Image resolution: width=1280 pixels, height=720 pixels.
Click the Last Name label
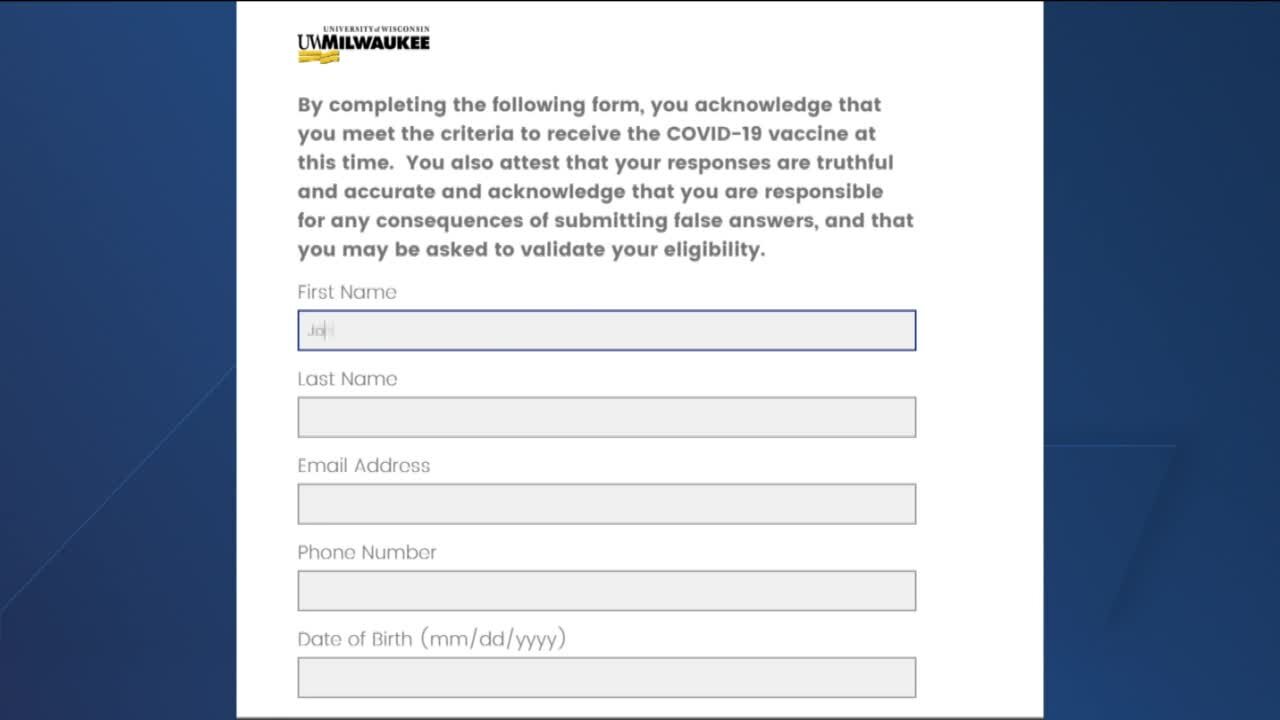tap(347, 379)
